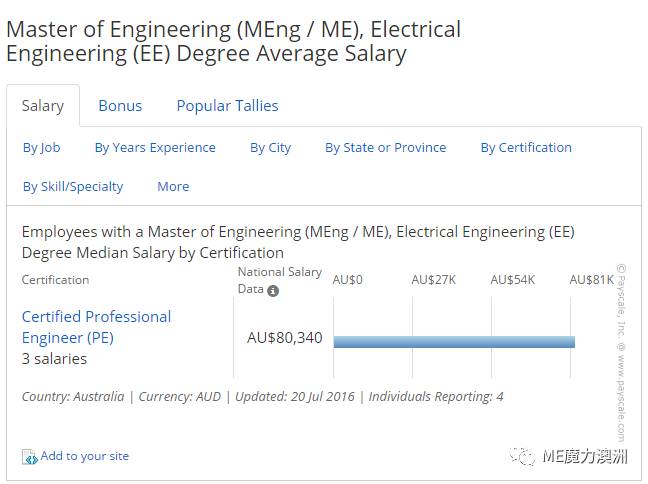Open By State or Province breakdown
The height and width of the screenshot is (484, 648).
pos(385,148)
